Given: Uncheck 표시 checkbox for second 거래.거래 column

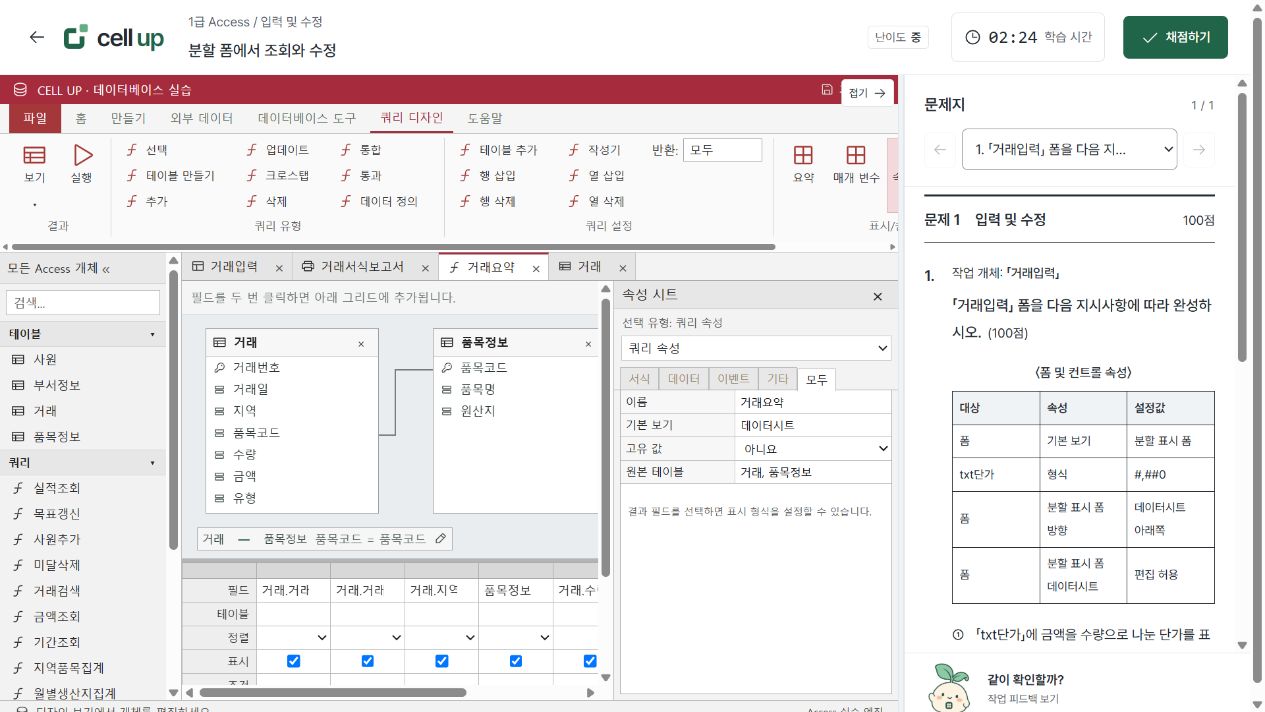Looking at the screenshot, I should 367,661.
